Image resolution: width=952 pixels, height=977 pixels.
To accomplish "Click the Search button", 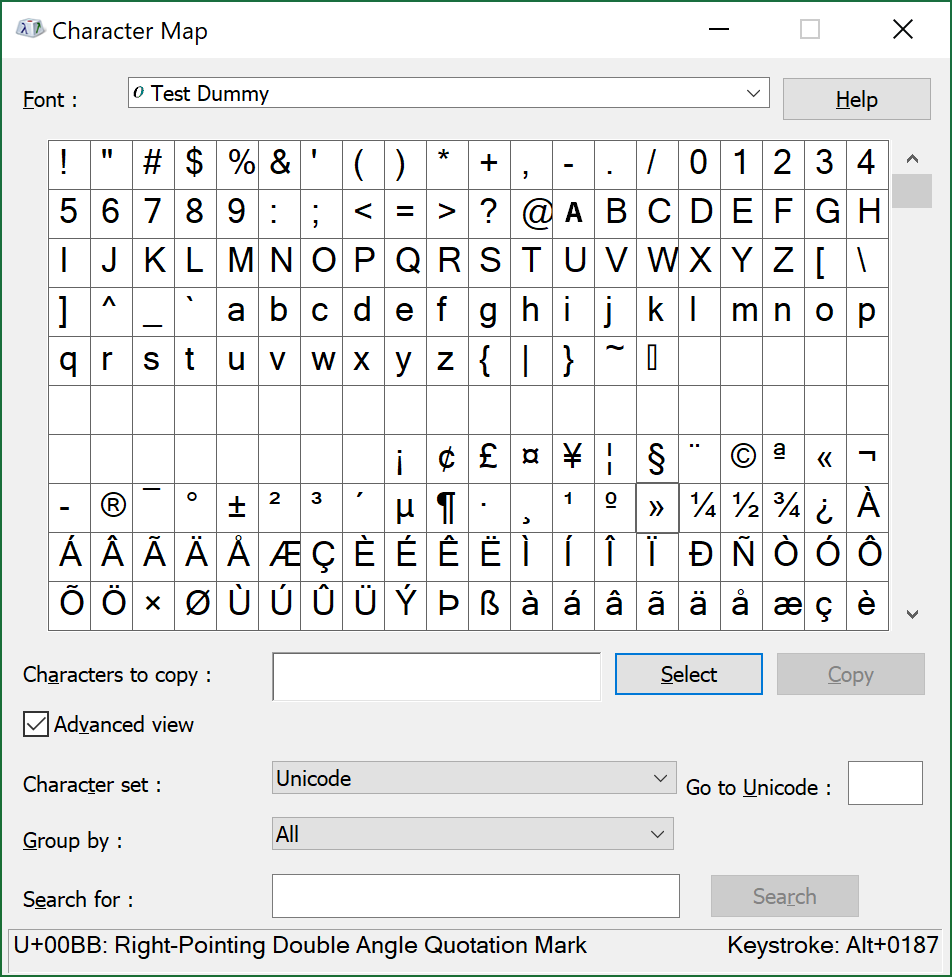I will click(x=784, y=896).
